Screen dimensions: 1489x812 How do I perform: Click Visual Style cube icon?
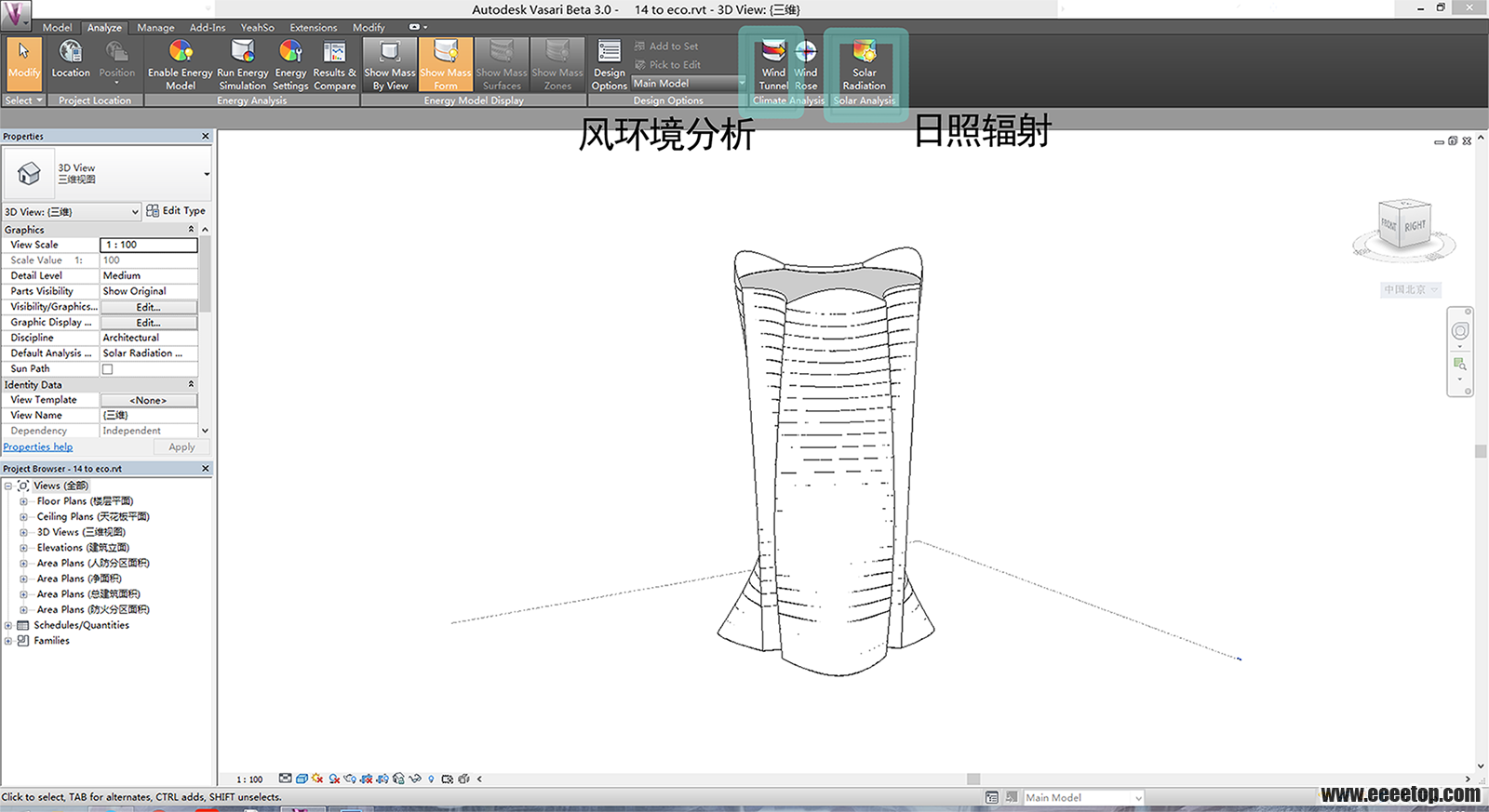[x=302, y=779]
